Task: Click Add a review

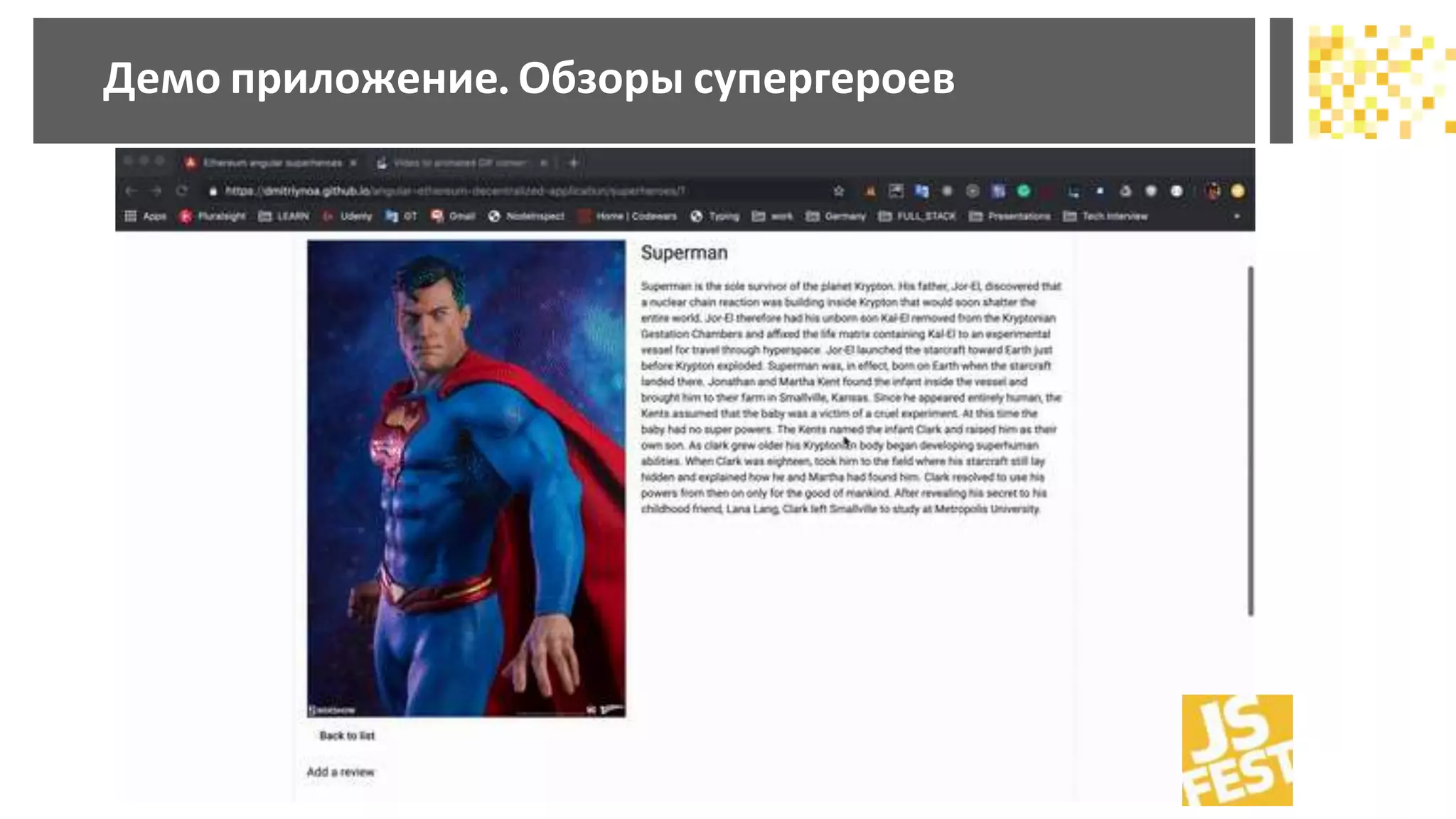Action: [x=341, y=772]
